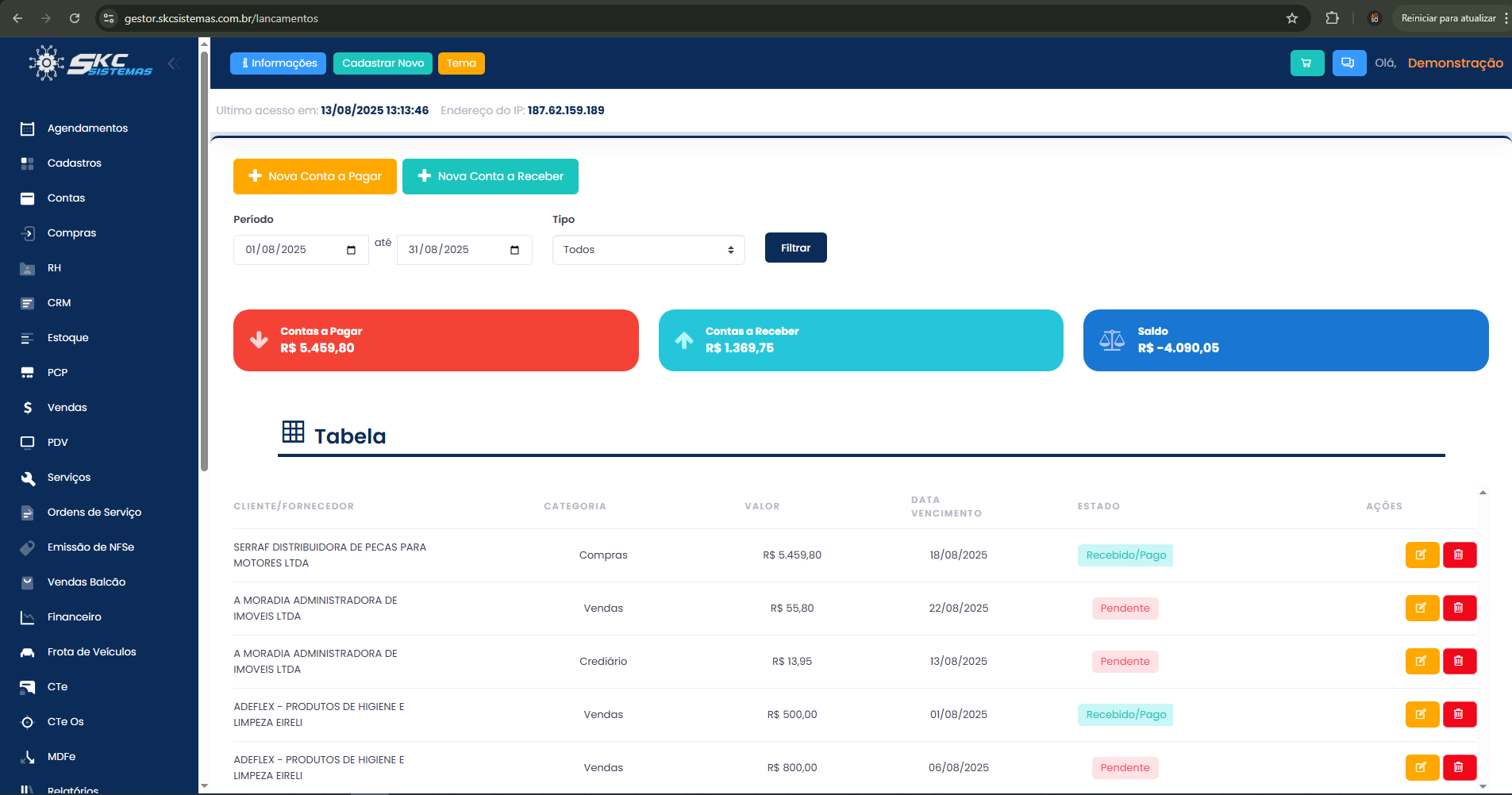
Task: Delete the R$ 55,80 Vendas entry
Action: click(1459, 609)
